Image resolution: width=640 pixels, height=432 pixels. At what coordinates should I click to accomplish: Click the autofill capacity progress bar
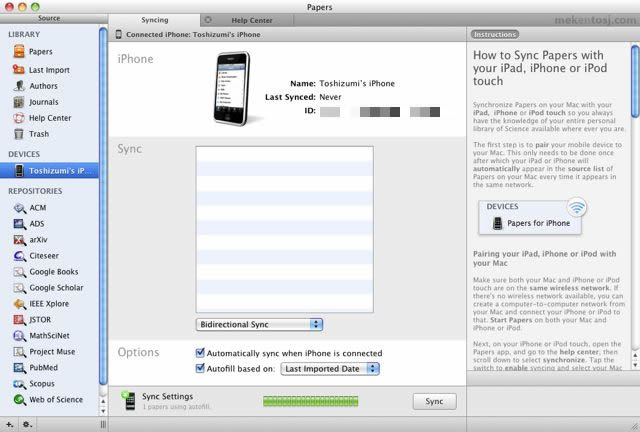click(x=311, y=401)
